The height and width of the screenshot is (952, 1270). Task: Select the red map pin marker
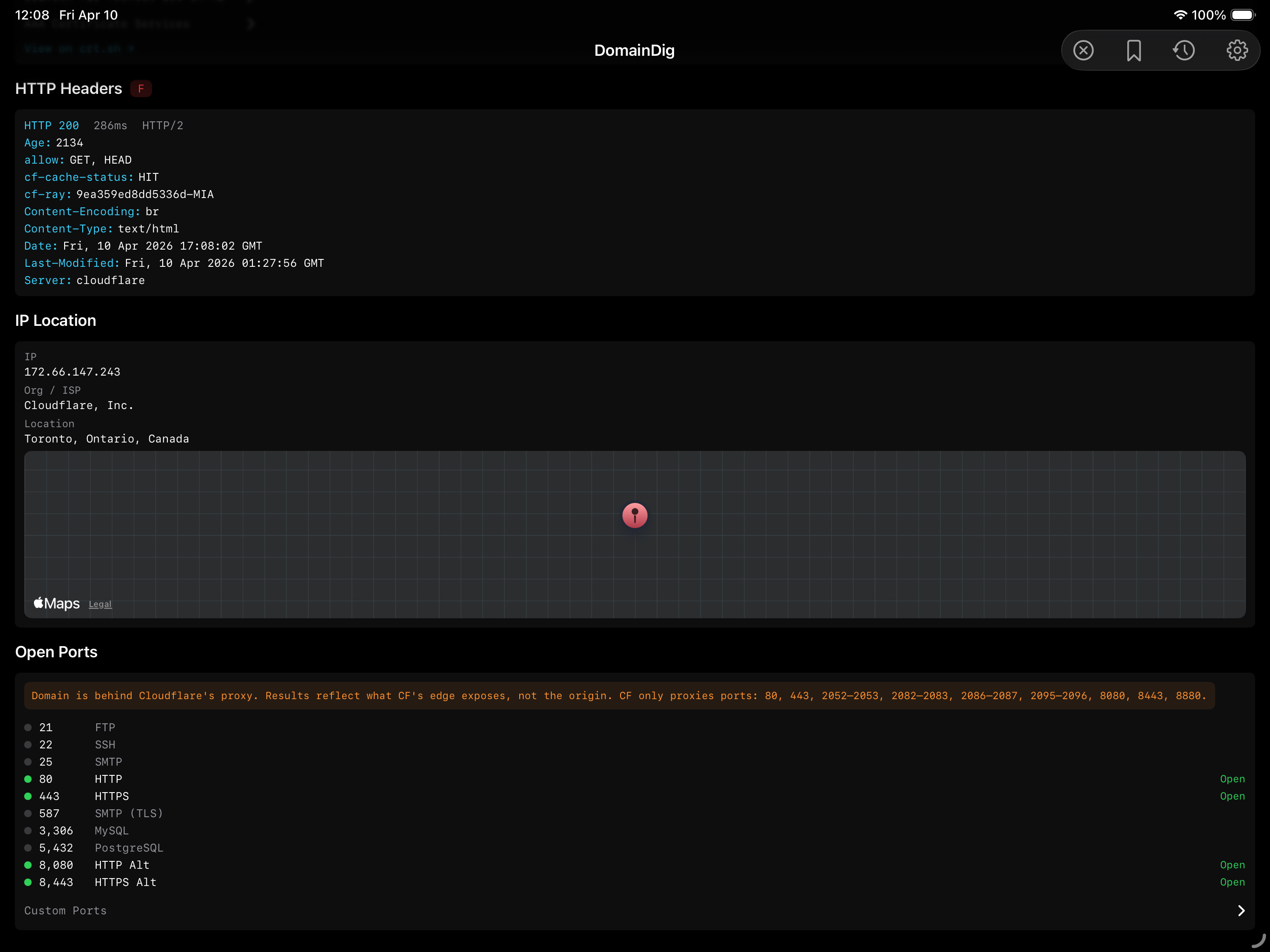635,515
